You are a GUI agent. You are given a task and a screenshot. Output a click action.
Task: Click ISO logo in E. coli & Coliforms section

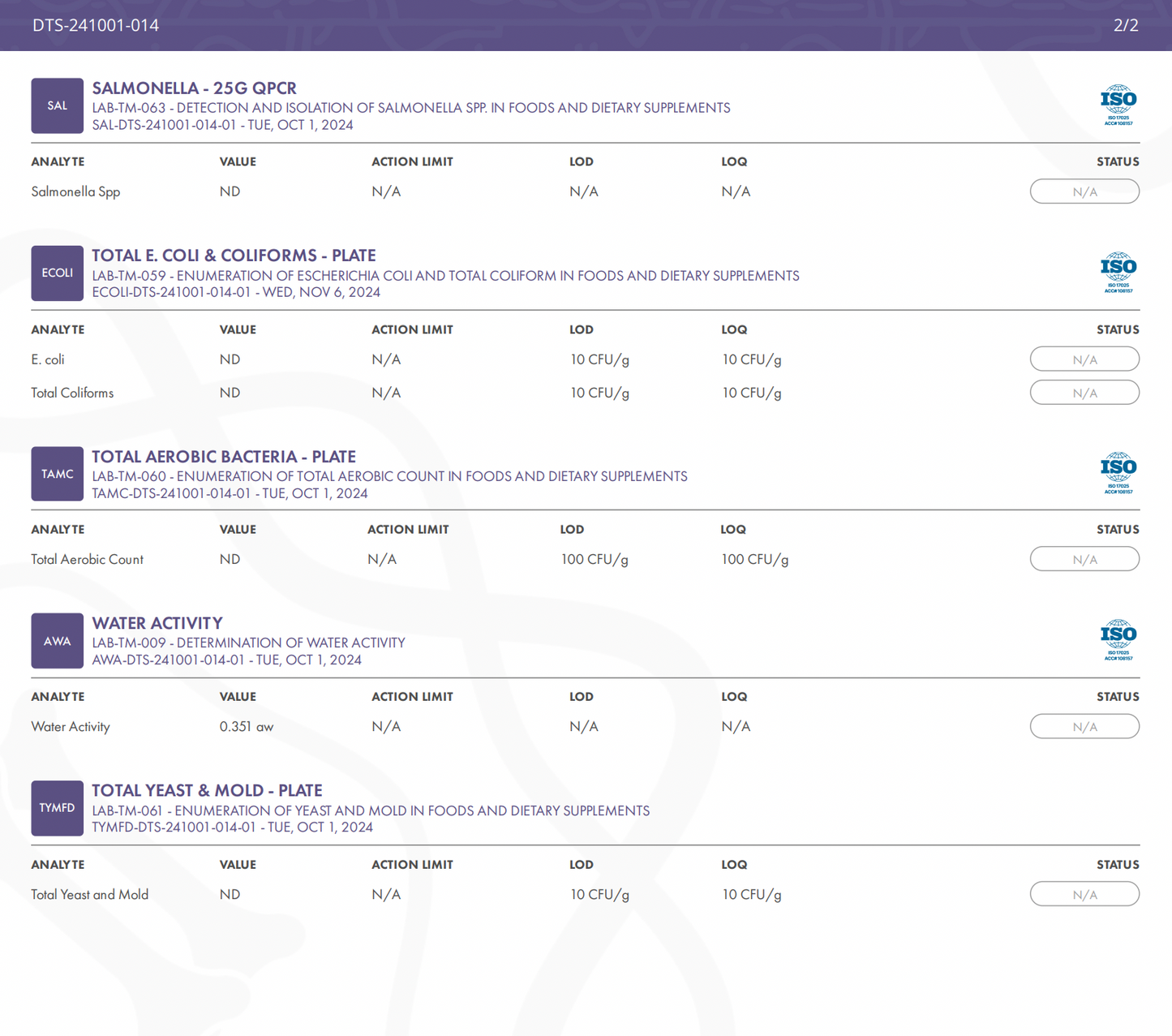pos(1118,273)
